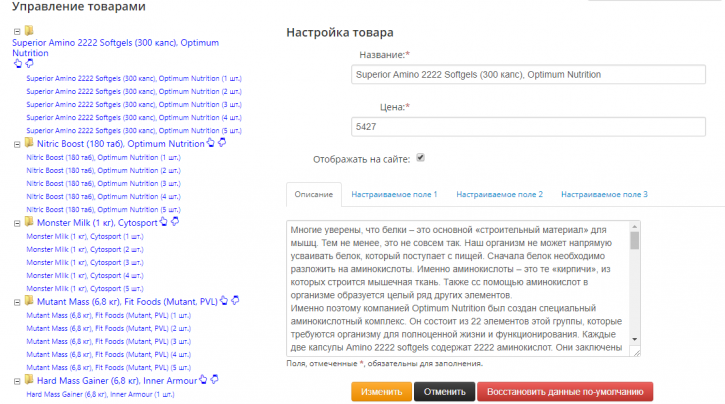725x404 pixels.
Task: Select 'Superior Amino 2222 Softgels ... (2 шт.)' row
Action: click(x=134, y=92)
